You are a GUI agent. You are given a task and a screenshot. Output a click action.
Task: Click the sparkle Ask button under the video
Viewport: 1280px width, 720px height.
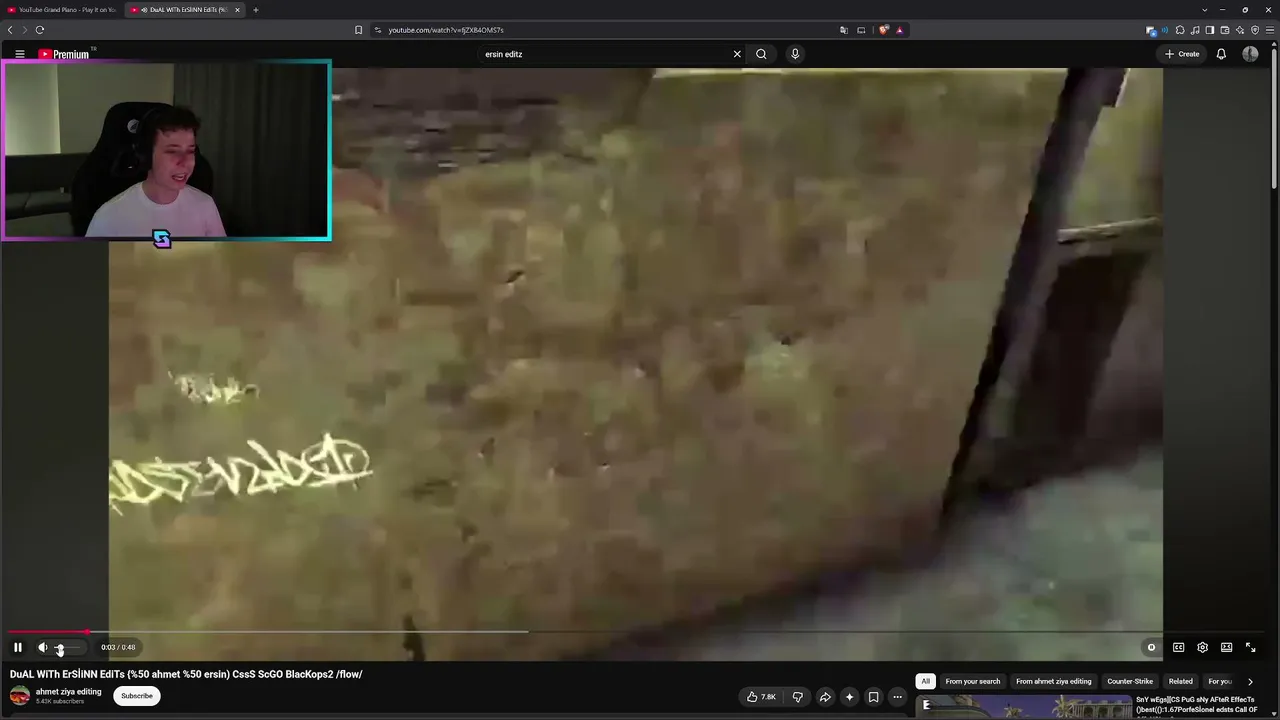pos(849,697)
